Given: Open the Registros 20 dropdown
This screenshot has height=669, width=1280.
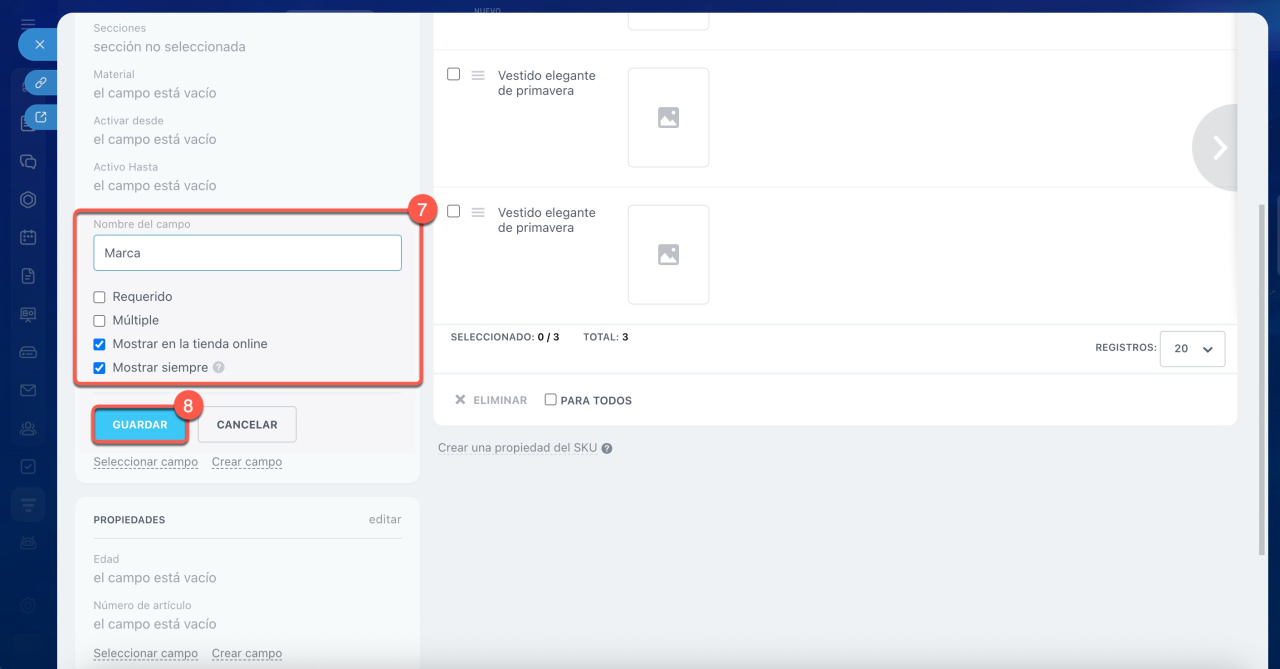Looking at the screenshot, I should [1192, 349].
